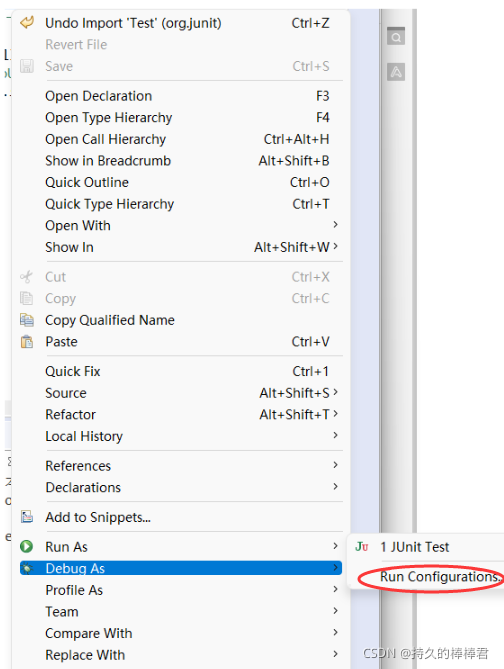The image size is (504, 669).
Task: Expand the Compare With submenu arrow
Action: click(x=335, y=632)
